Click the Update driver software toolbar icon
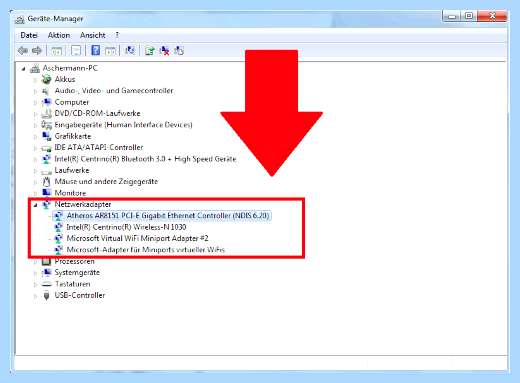The width and height of the screenshot is (520, 383). coord(150,51)
